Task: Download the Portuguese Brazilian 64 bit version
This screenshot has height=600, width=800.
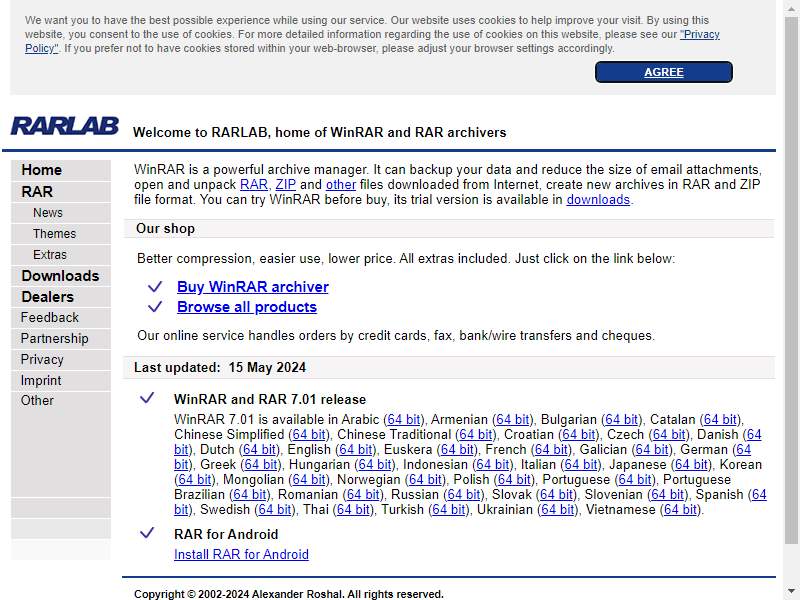Action: 250,494
